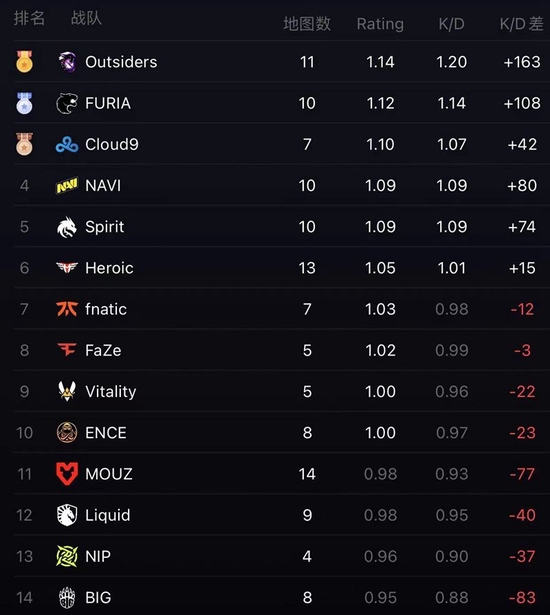The image size is (550, 615).
Task: Click the fnatic orange logo
Action: [x=67, y=309]
